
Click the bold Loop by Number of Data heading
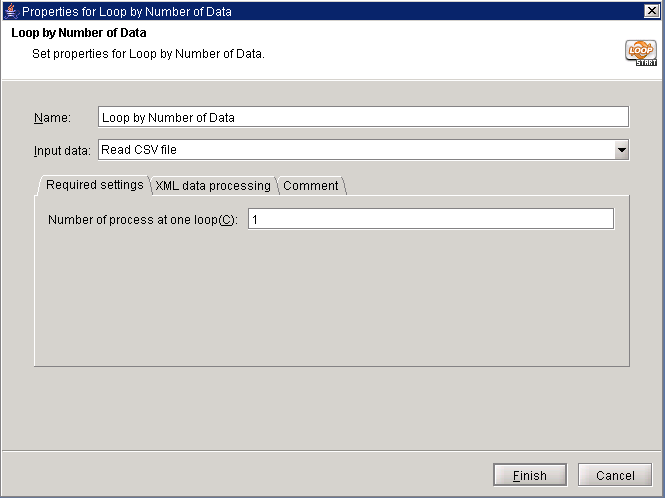click(x=78, y=33)
